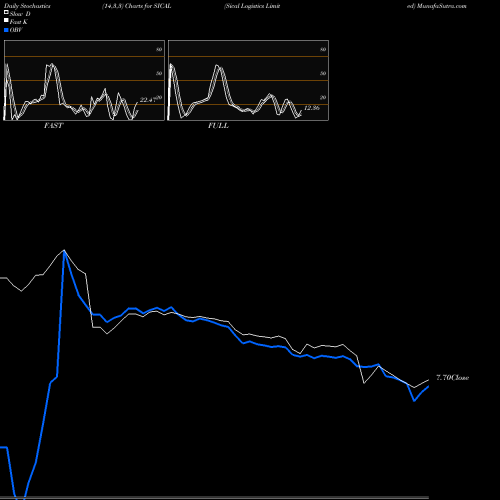Click the 'Slow D' legend label

point(20,14)
